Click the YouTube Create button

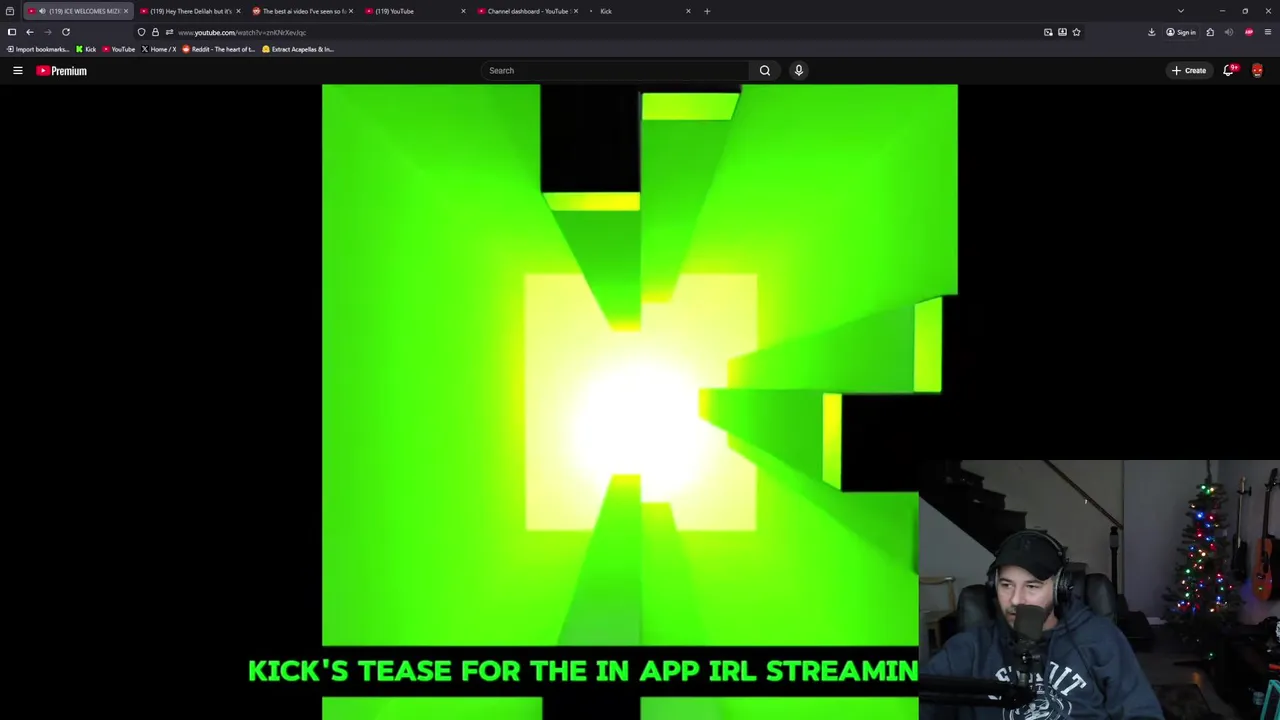pyautogui.click(x=1190, y=70)
